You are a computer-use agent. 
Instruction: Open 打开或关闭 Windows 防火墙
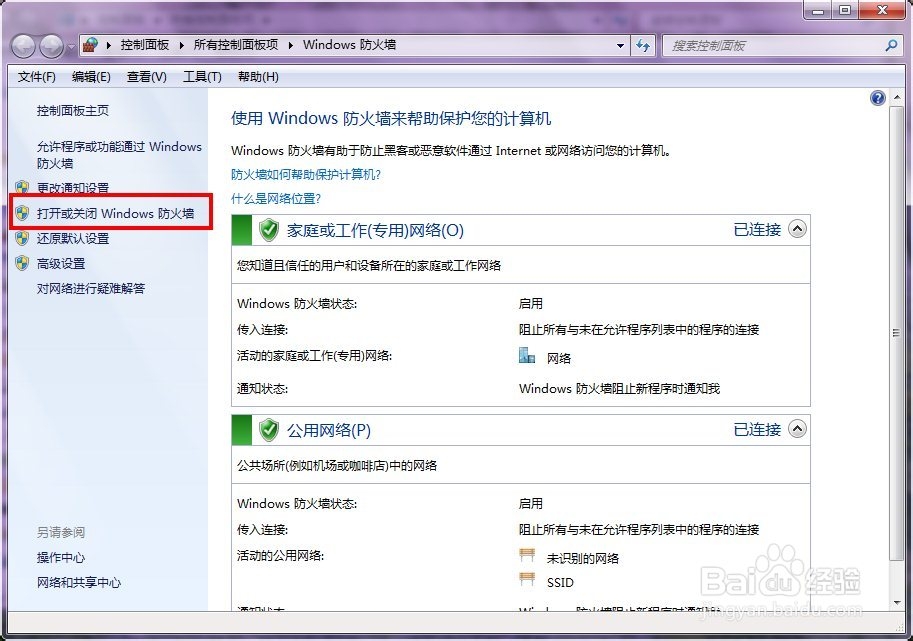tap(115, 213)
